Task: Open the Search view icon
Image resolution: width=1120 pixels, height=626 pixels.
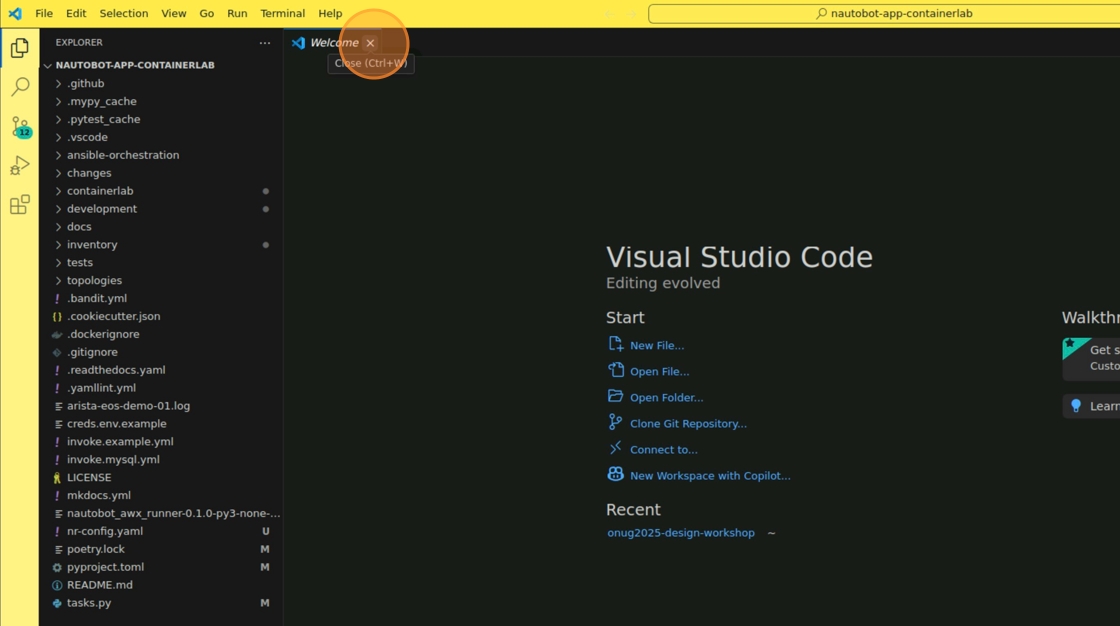Action: coord(19,88)
